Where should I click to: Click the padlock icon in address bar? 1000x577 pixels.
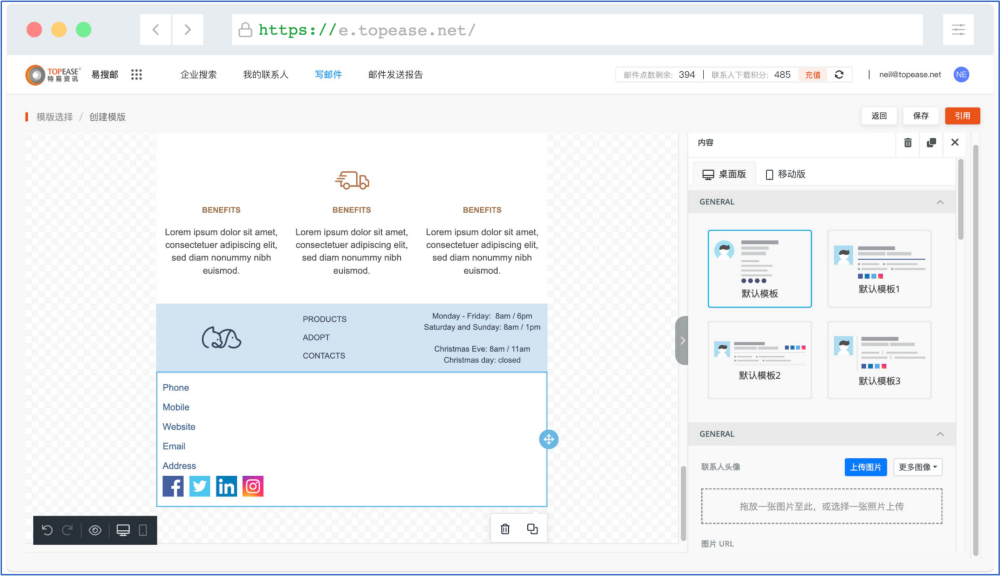pos(245,30)
